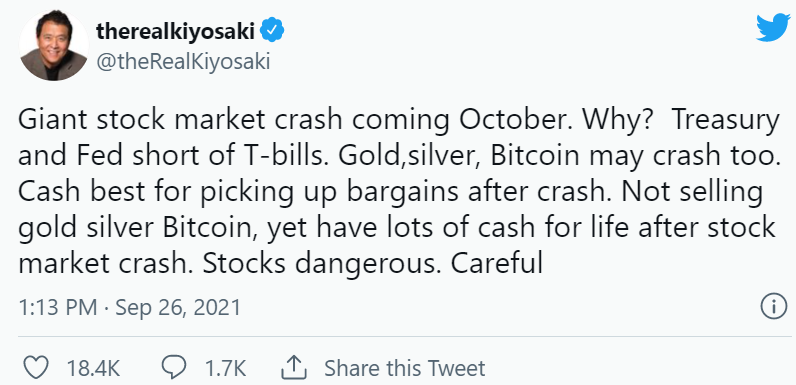
Task: Open the author's profile avatar photo
Action: 54,46
